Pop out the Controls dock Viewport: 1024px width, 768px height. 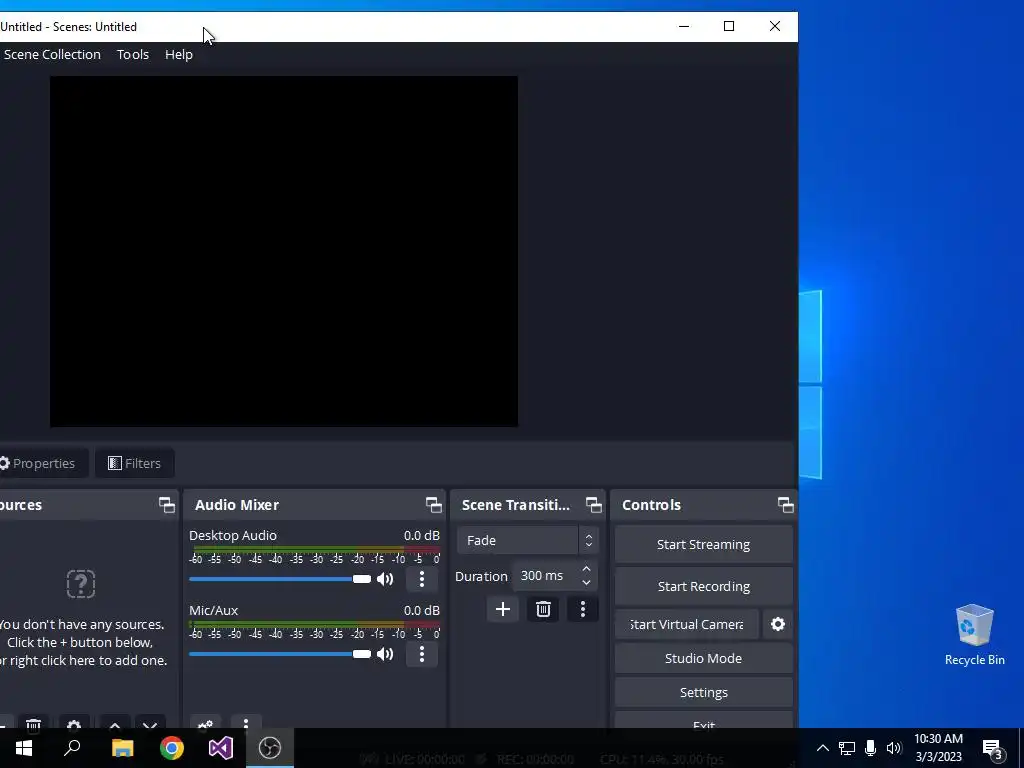(786, 505)
